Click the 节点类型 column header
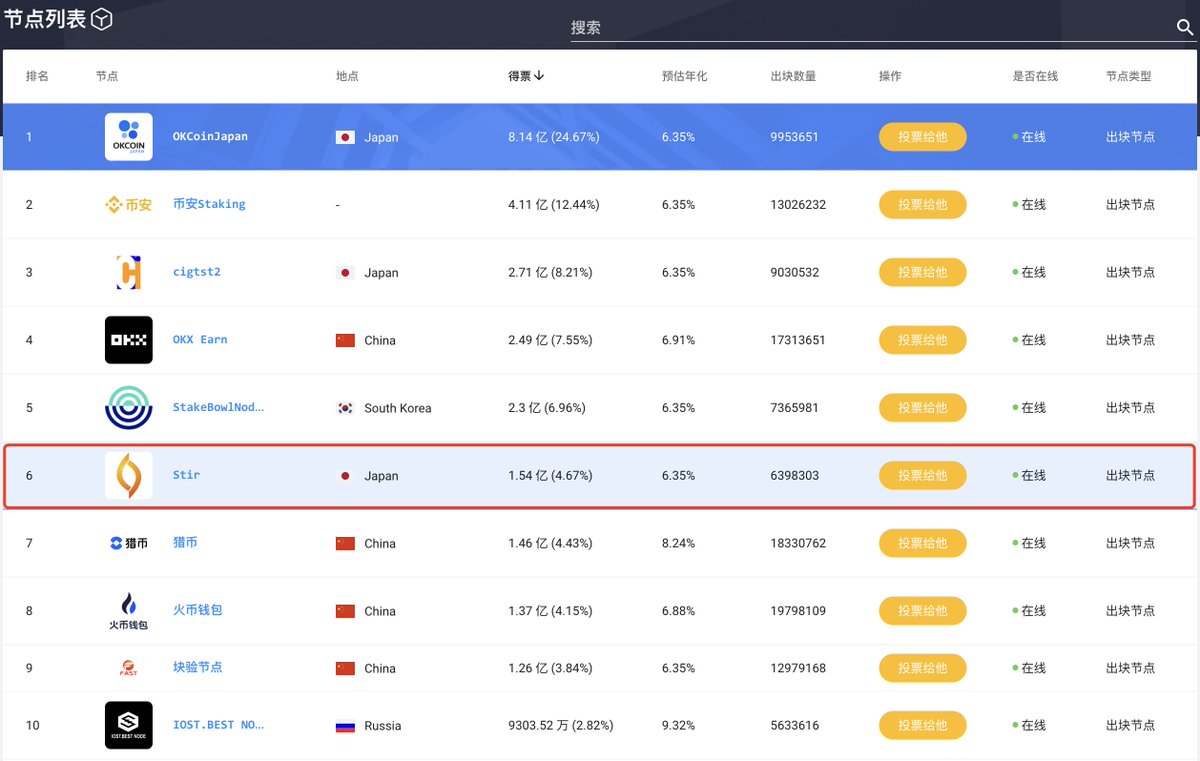 tap(1128, 75)
